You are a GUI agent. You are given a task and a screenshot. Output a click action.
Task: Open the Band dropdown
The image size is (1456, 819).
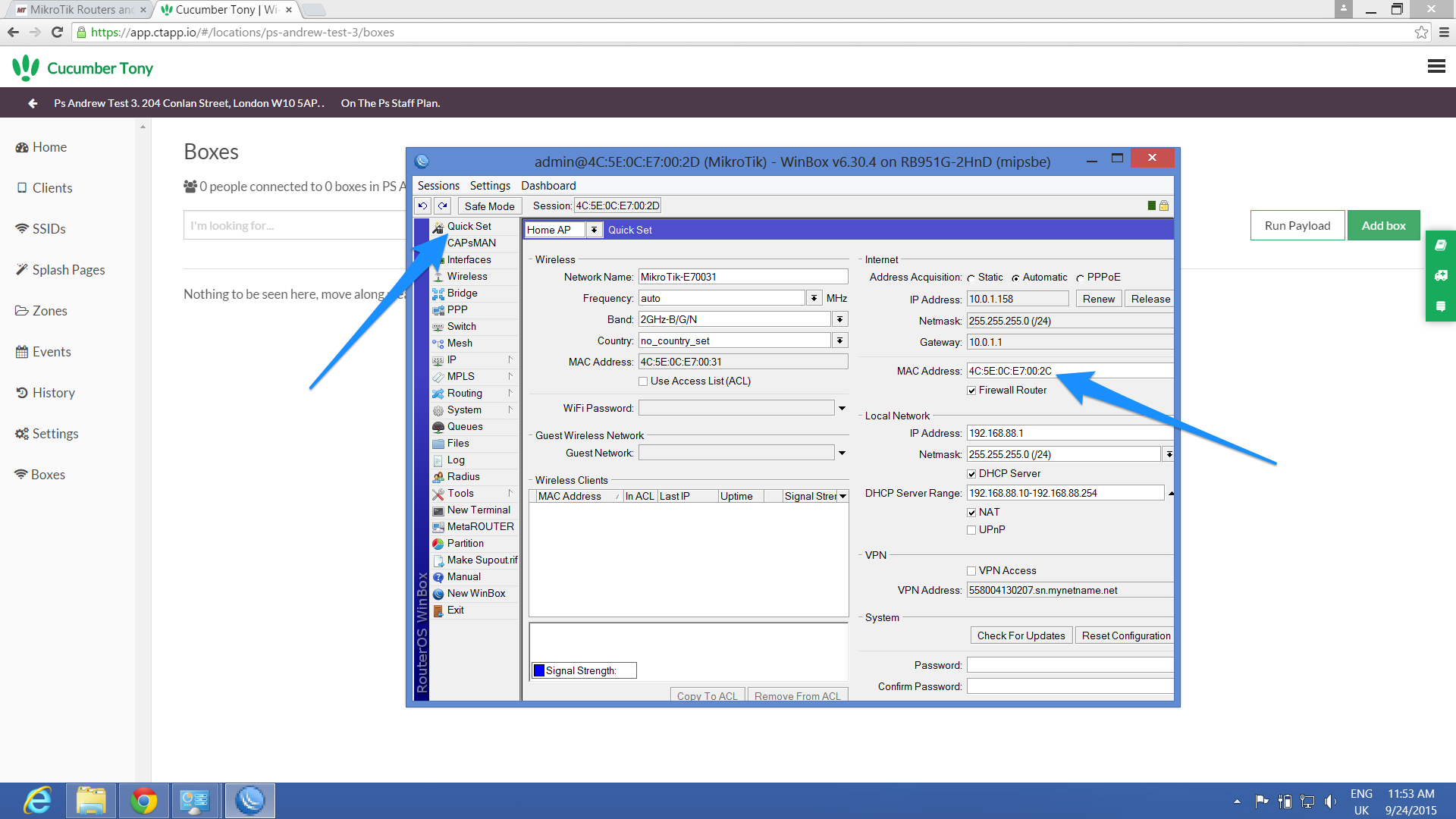(x=839, y=319)
